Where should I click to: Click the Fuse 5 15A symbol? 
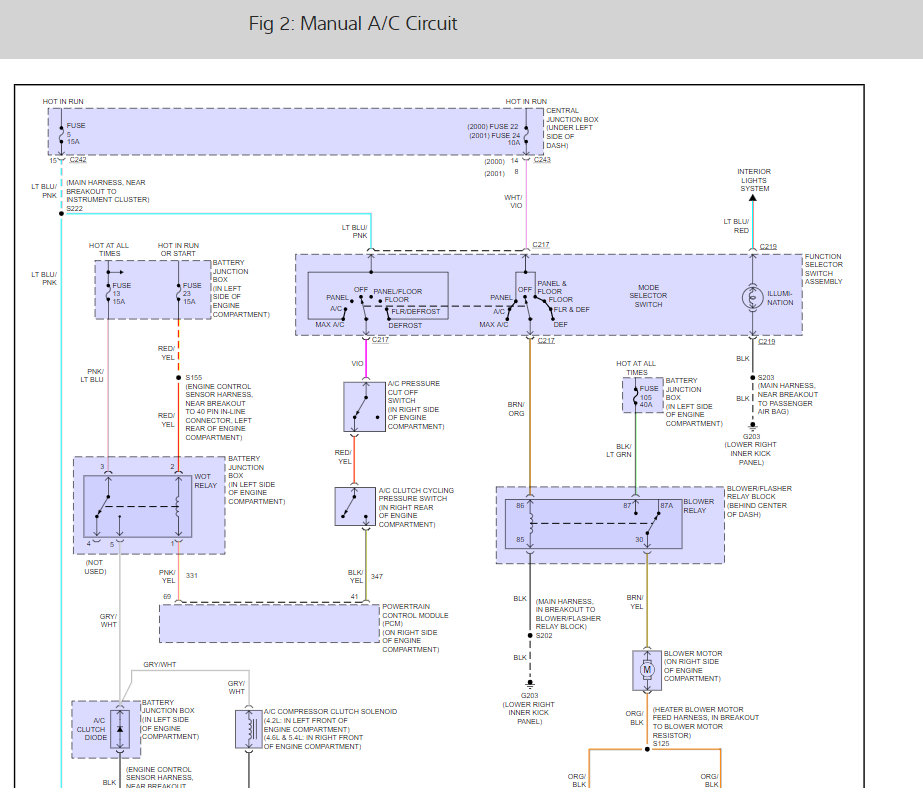click(62, 134)
